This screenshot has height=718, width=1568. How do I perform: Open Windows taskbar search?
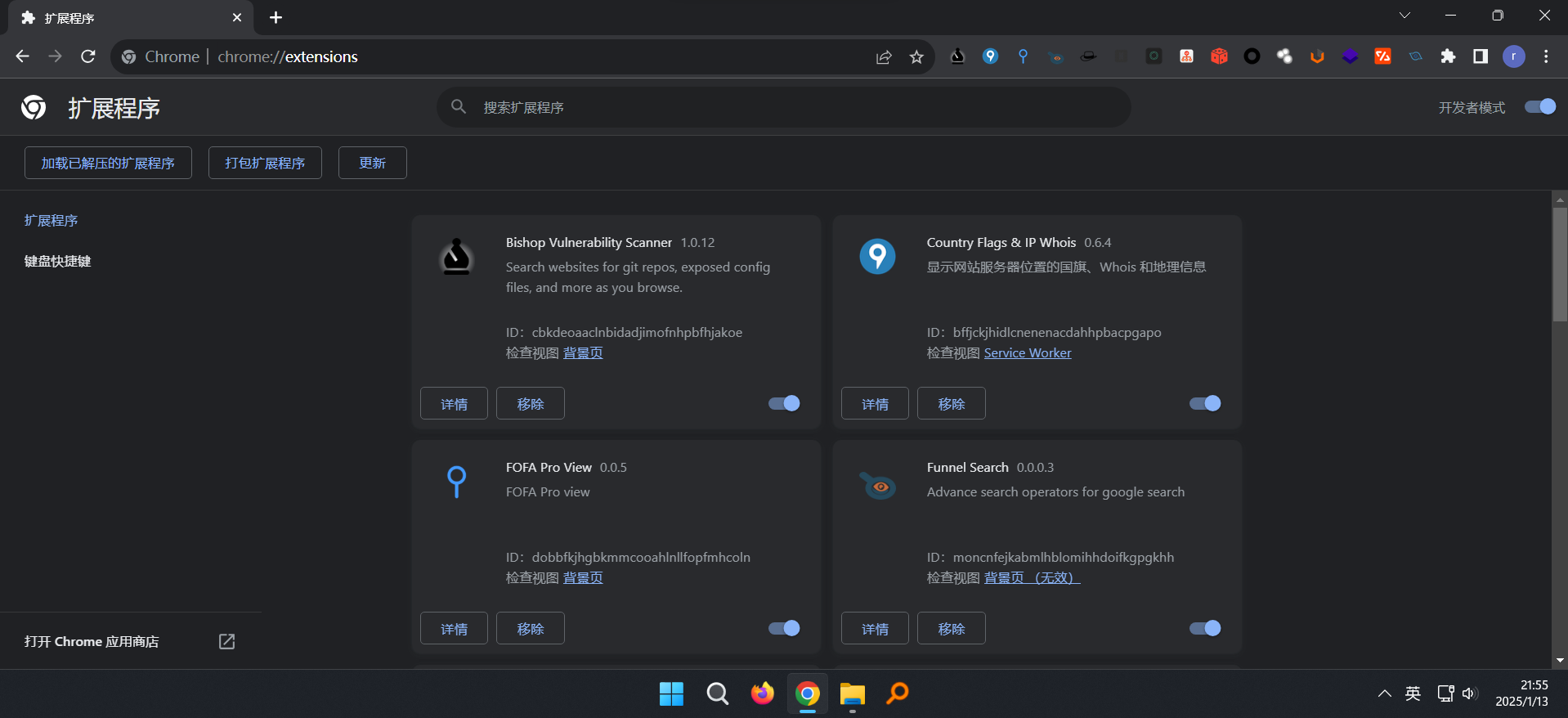coord(717,693)
